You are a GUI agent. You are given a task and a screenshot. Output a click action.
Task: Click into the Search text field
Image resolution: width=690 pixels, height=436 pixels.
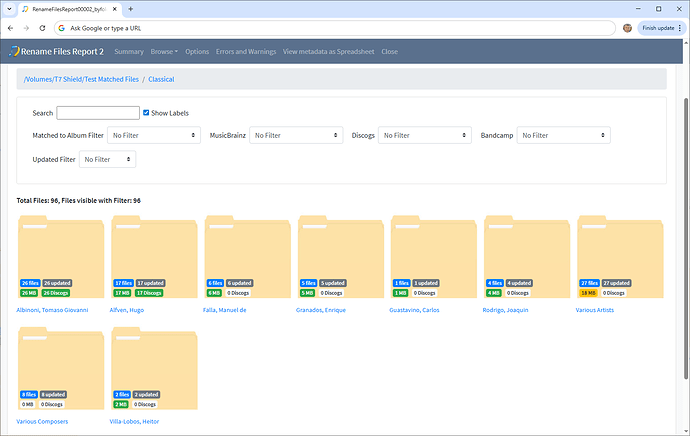click(98, 113)
